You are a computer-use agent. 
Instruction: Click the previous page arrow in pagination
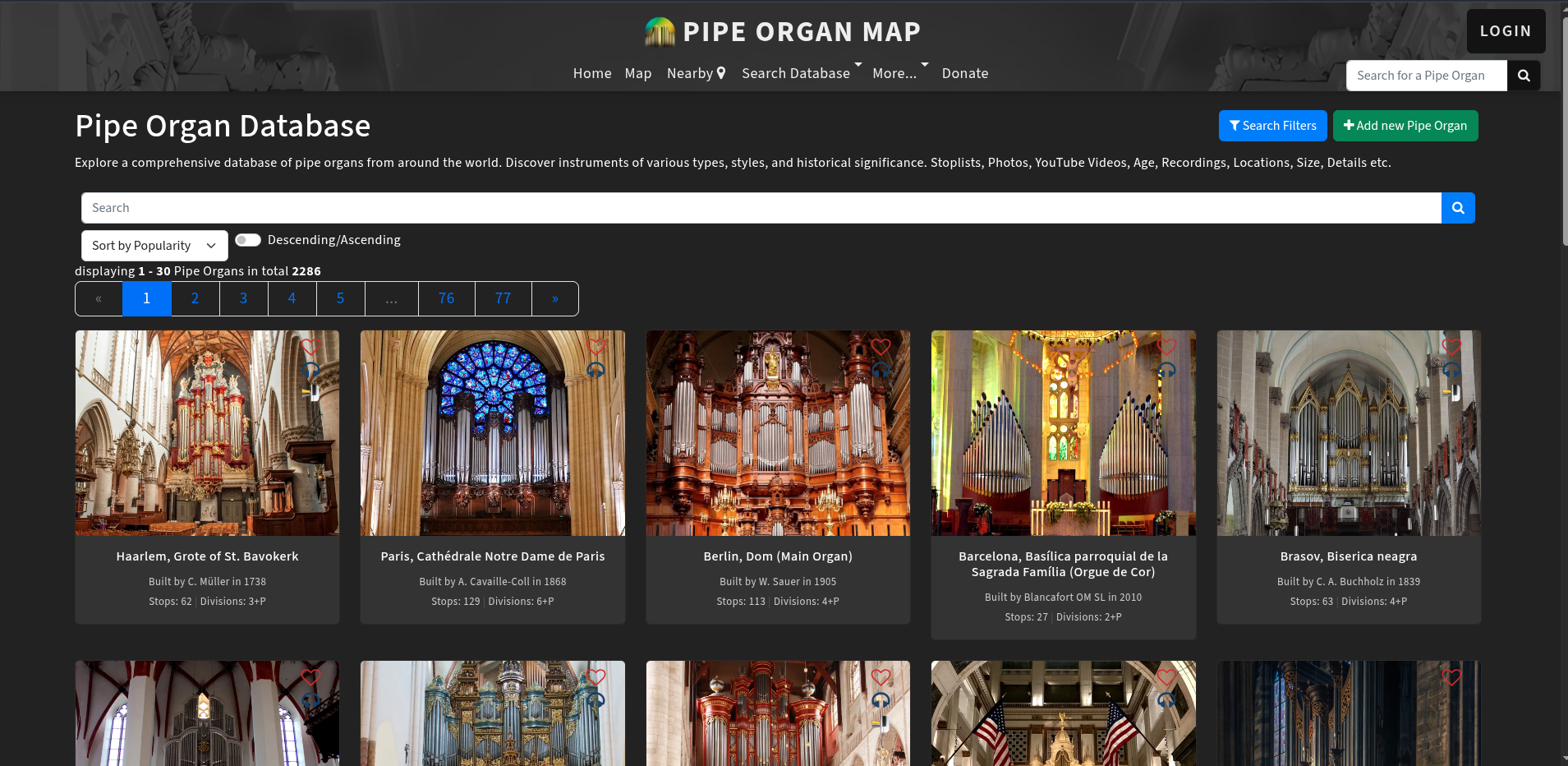pyautogui.click(x=99, y=298)
